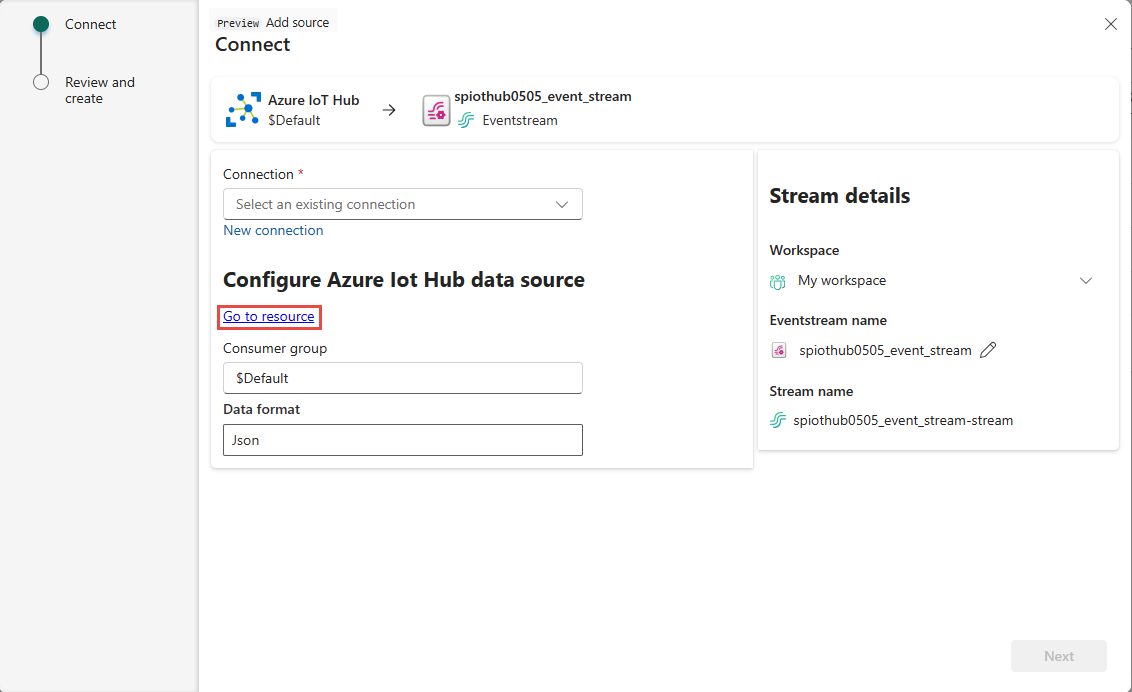Click the My workspace label
The height and width of the screenshot is (692, 1132).
(842, 281)
